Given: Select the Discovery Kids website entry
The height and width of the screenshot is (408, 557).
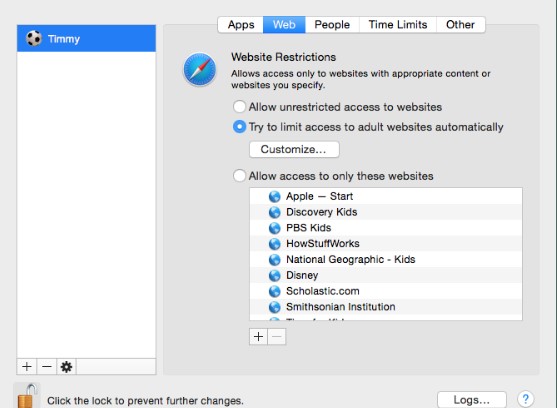Looking at the screenshot, I should tap(386, 212).
